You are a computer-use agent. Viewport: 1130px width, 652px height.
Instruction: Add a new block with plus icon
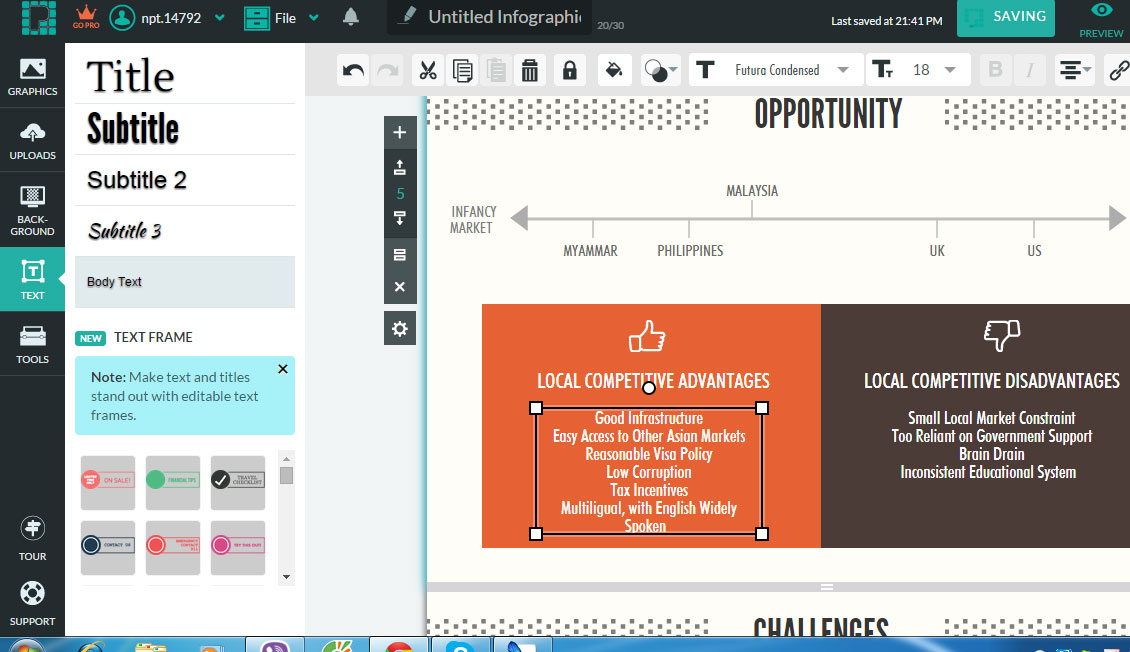400,132
